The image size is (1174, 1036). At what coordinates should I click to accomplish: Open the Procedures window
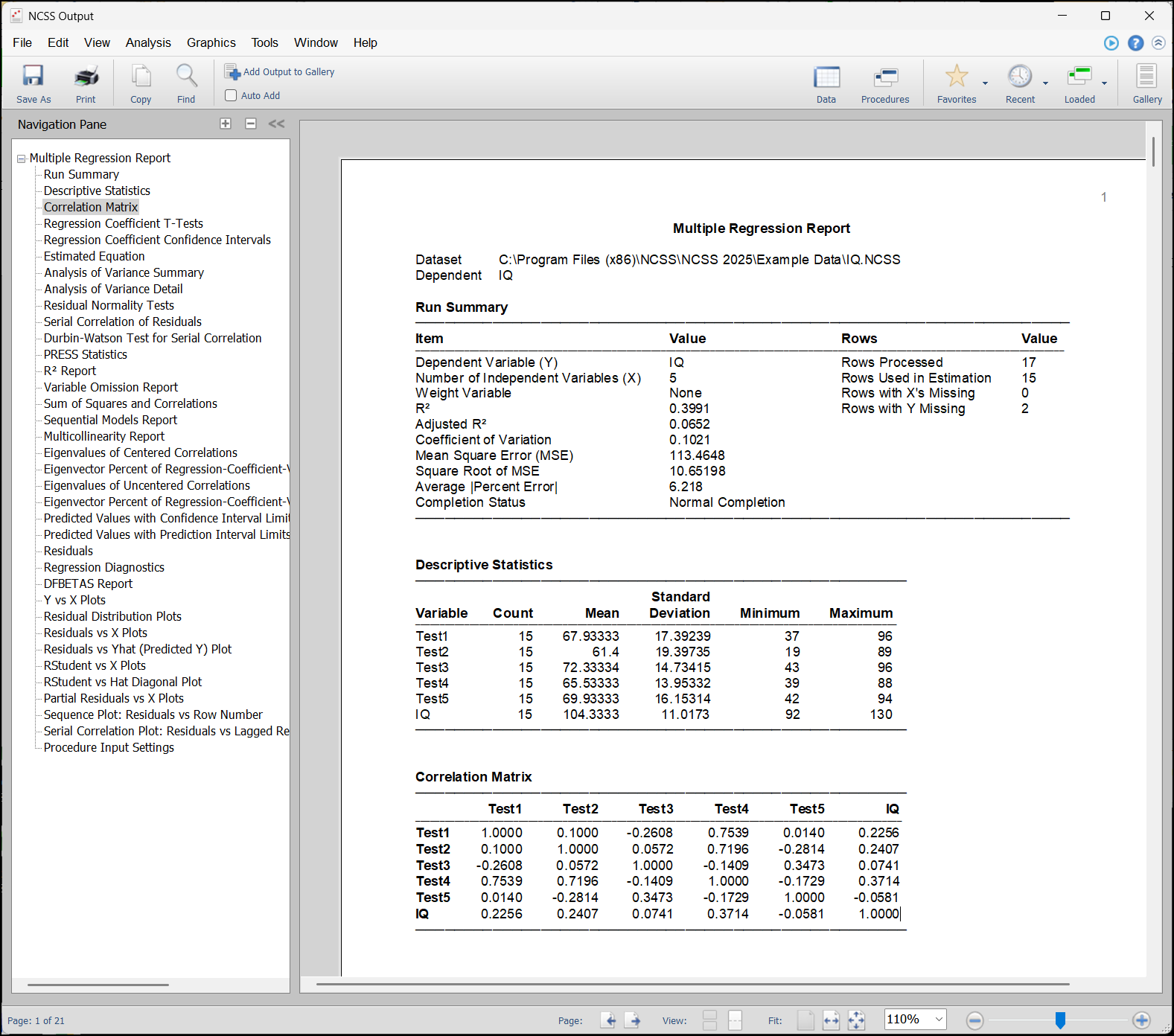tap(884, 83)
